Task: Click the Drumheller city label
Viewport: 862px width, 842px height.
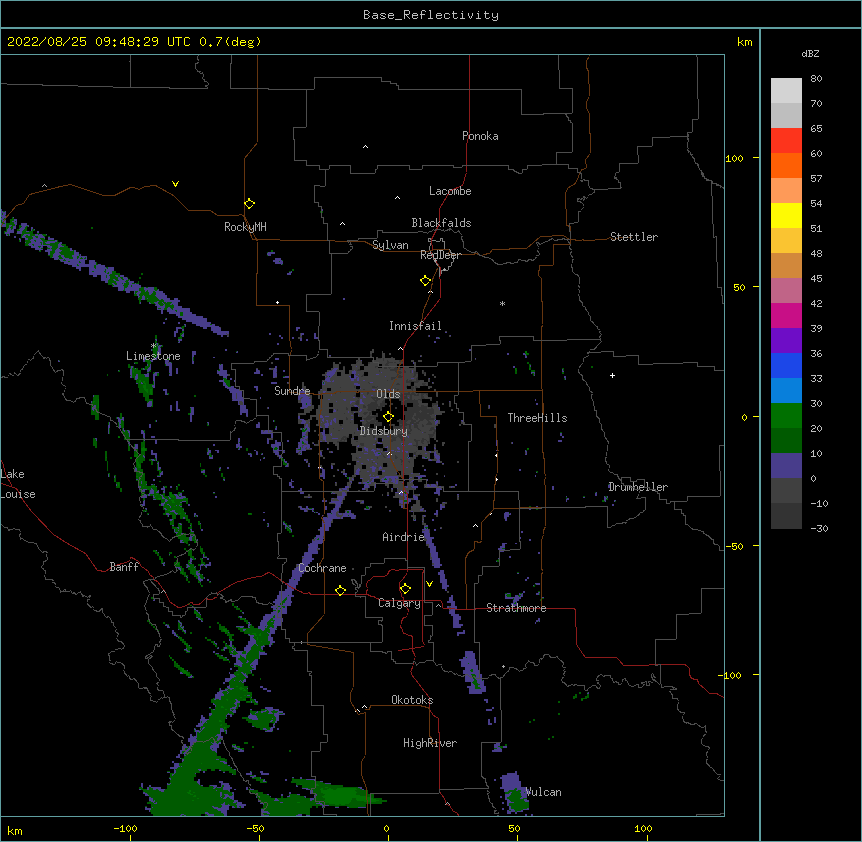Action: 638,487
